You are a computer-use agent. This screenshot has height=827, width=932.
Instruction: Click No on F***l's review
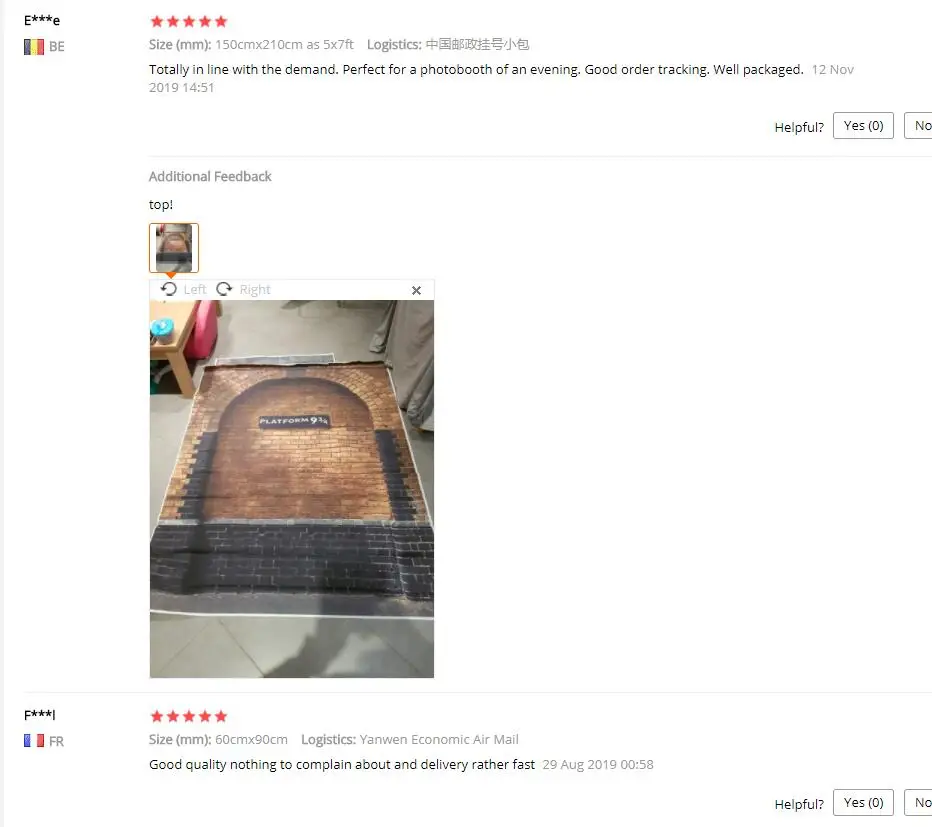tap(919, 803)
